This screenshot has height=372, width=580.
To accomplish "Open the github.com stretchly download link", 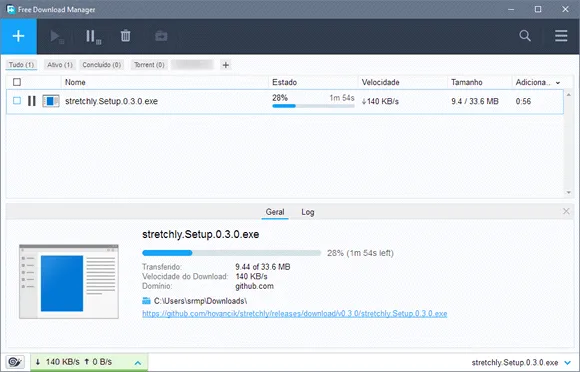I will click(x=294, y=314).
